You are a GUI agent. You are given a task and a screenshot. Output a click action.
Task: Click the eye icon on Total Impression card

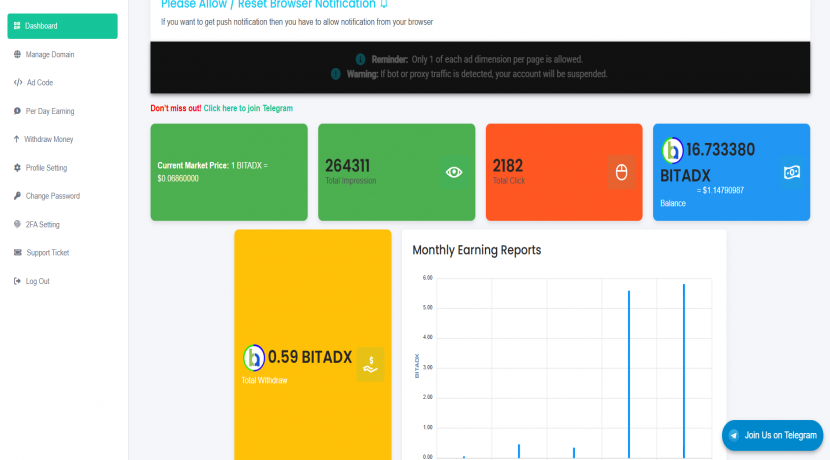[454, 172]
